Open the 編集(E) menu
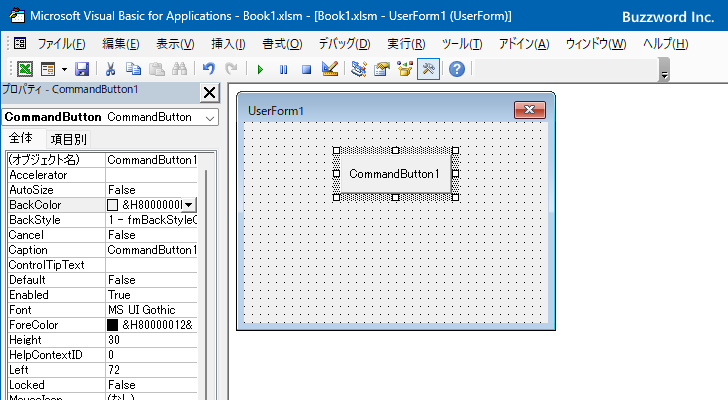 tap(121, 44)
